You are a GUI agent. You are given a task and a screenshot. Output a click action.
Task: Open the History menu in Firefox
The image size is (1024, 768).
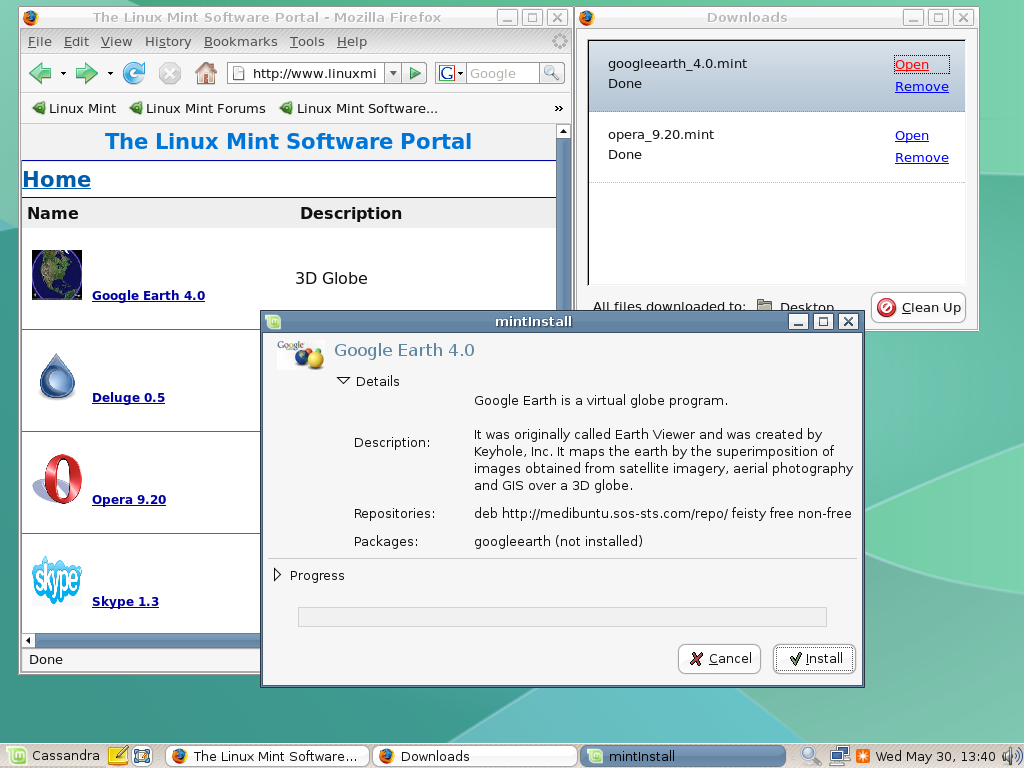[x=168, y=42]
